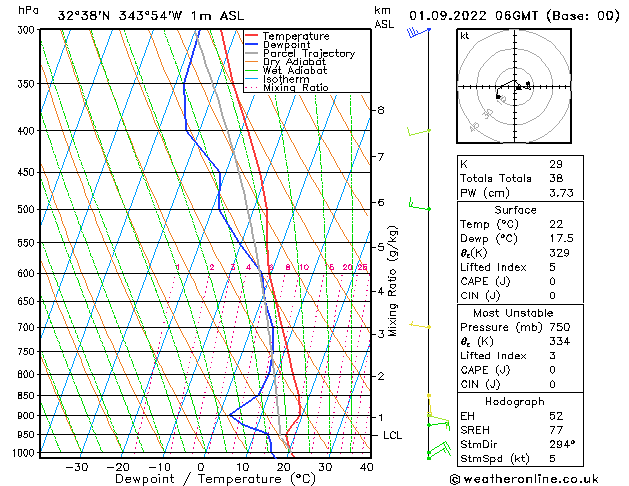Image resolution: width=629 pixels, height=486 pixels.
Task: Click the K index value 29
Action: pyautogui.click(x=556, y=164)
